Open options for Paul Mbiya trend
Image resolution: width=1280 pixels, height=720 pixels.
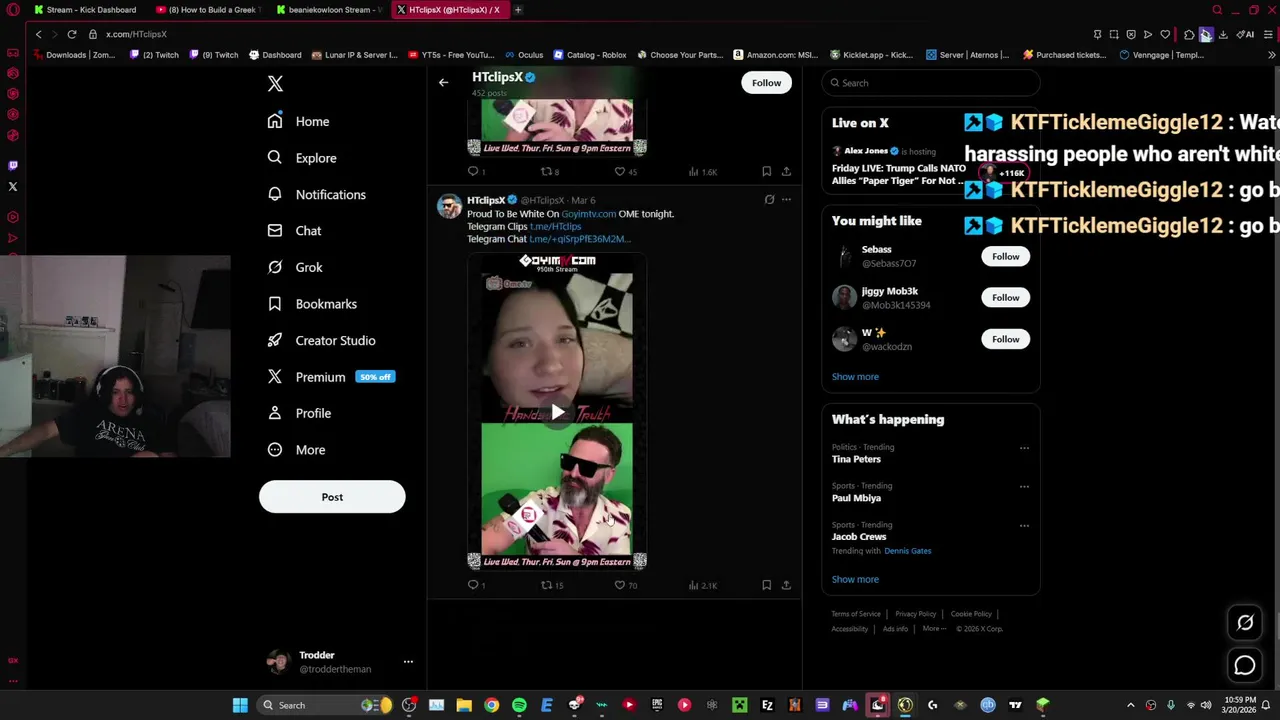click(x=1024, y=487)
